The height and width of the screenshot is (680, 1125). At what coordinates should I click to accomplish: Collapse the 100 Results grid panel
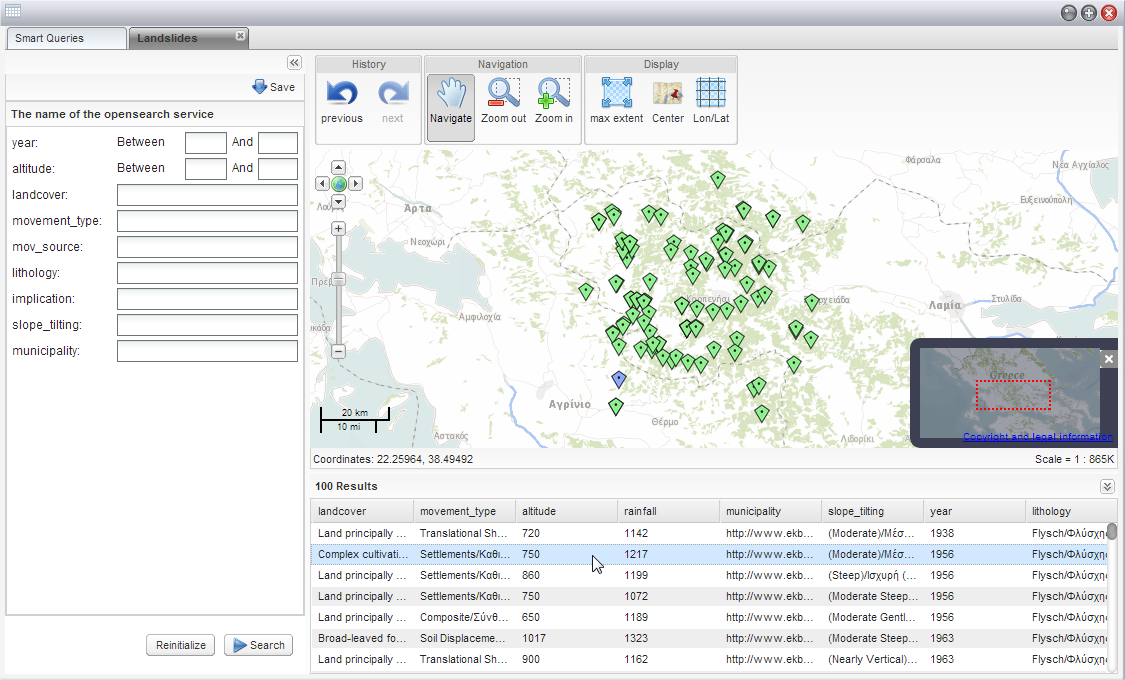1107,486
